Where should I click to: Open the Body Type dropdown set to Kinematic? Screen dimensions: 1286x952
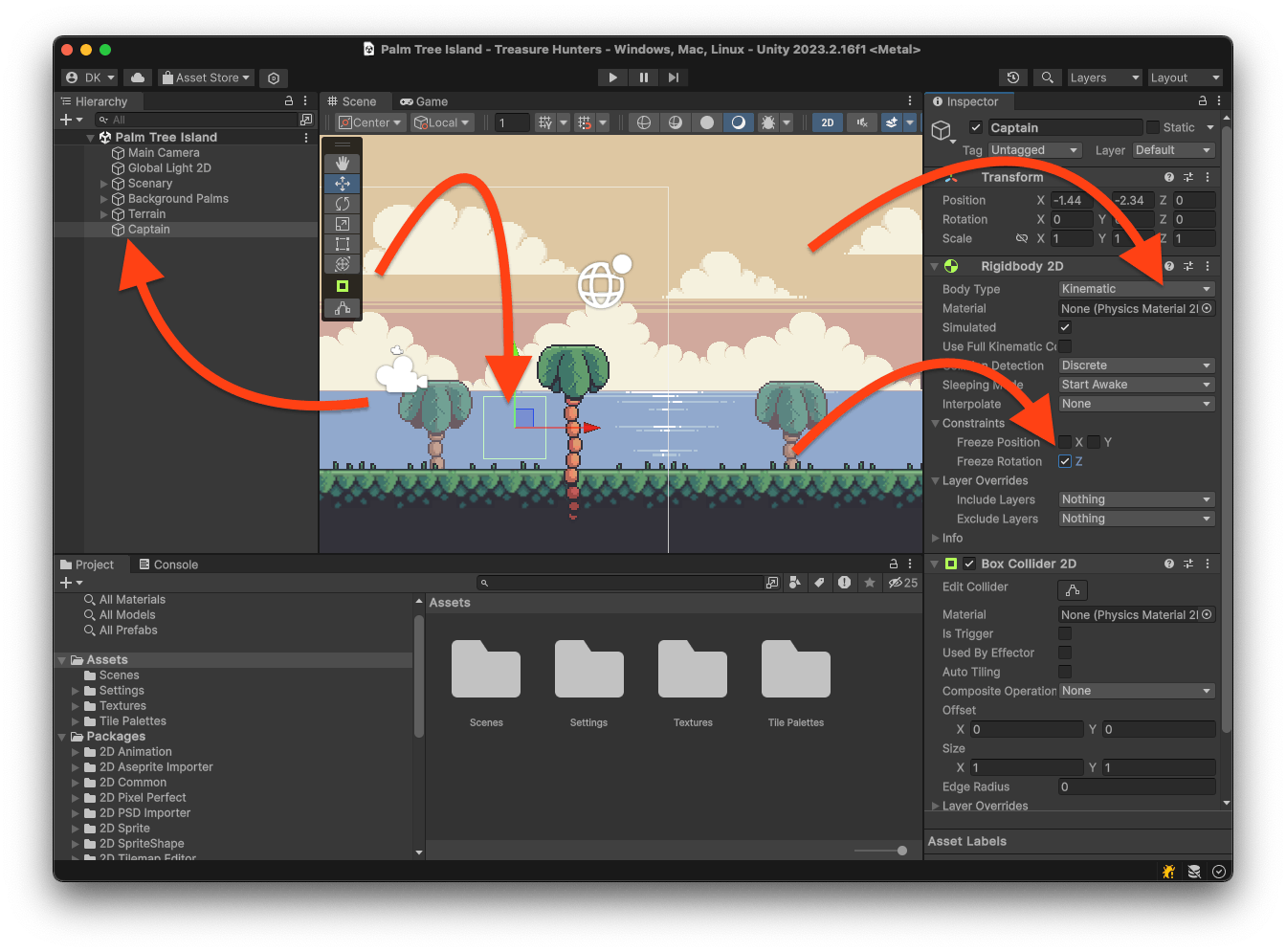[1136, 288]
